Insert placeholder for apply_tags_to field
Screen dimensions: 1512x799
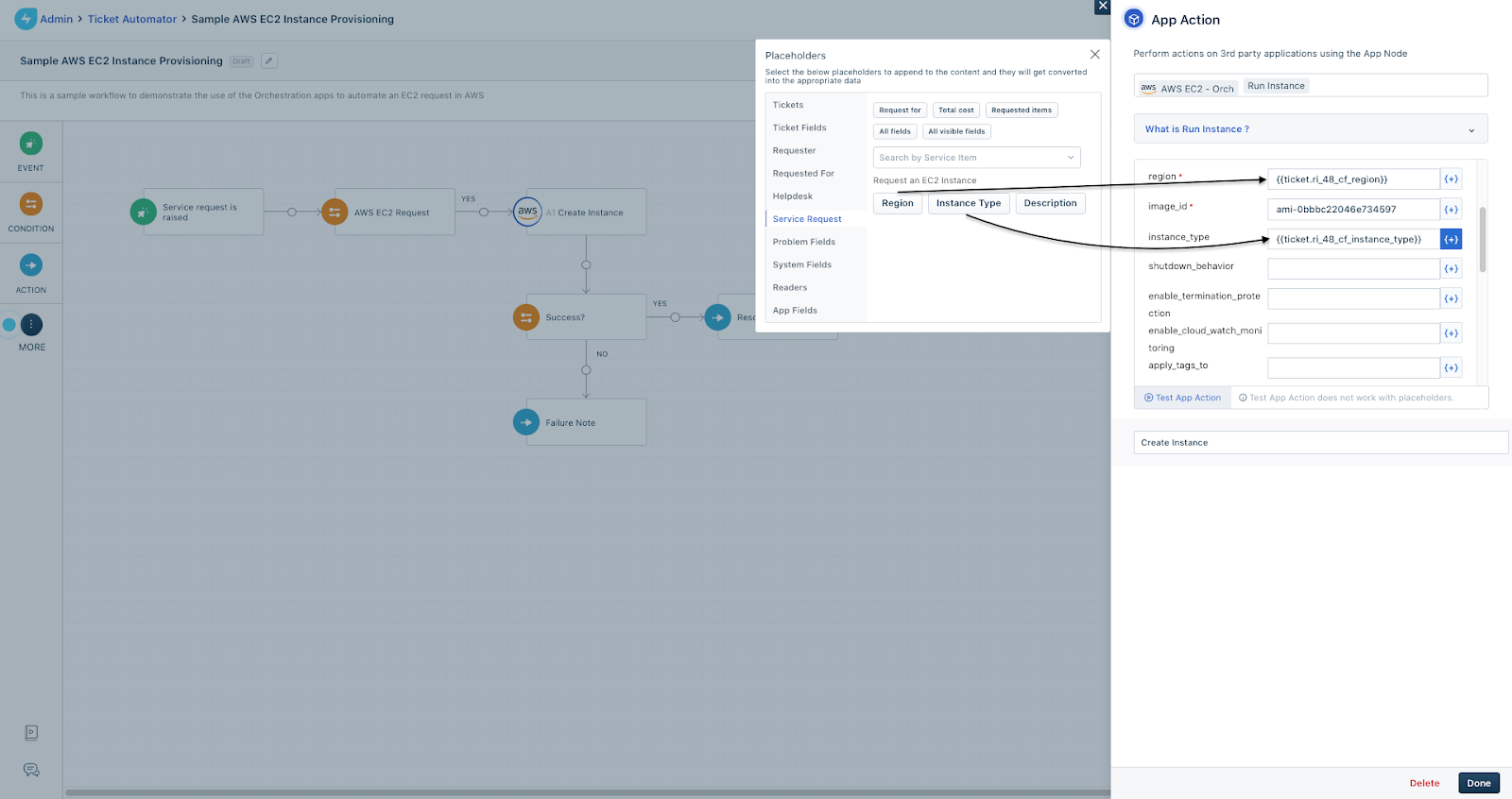[1451, 368]
